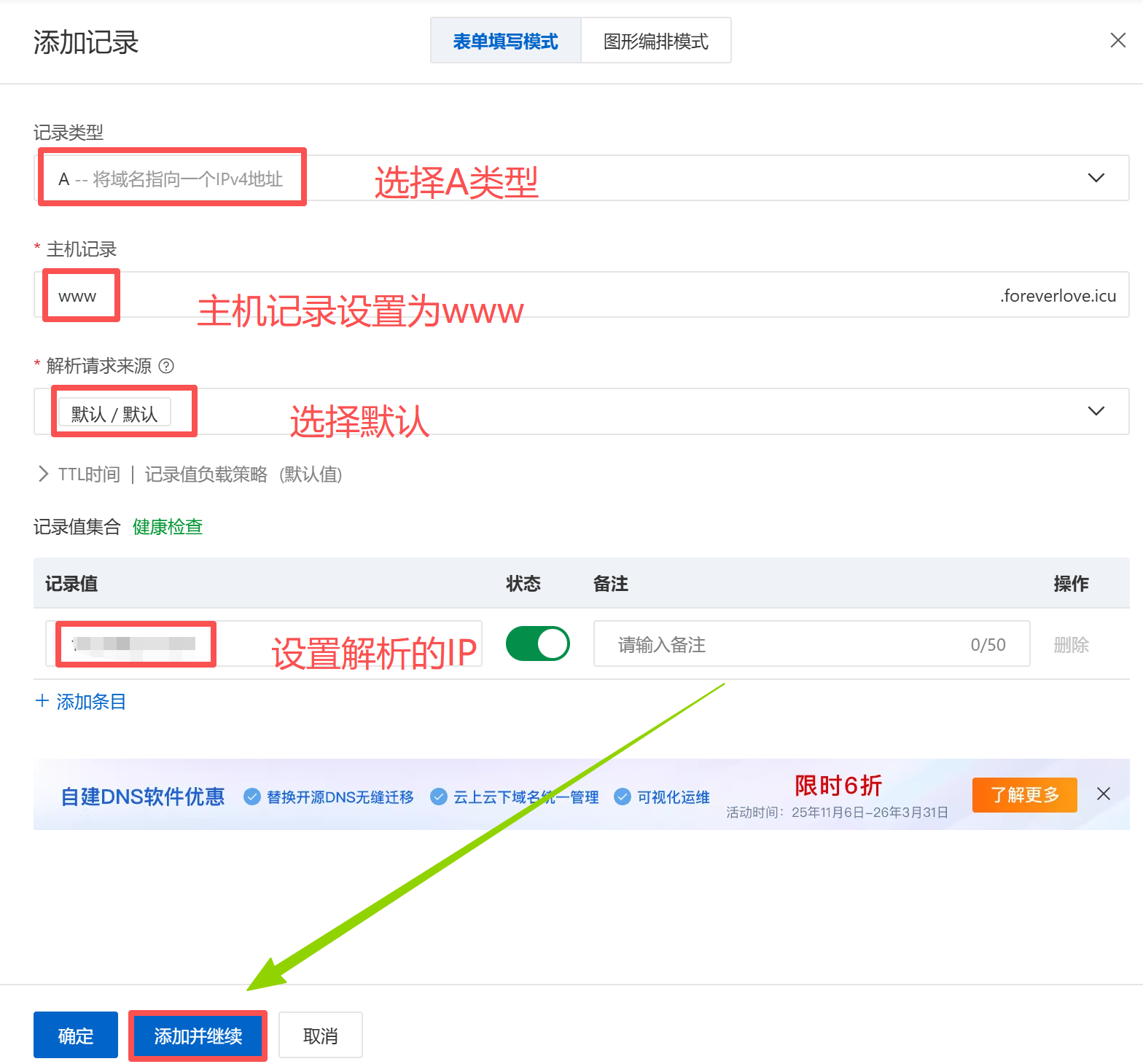
Task: Click the 取消 button
Action: click(x=321, y=1035)
